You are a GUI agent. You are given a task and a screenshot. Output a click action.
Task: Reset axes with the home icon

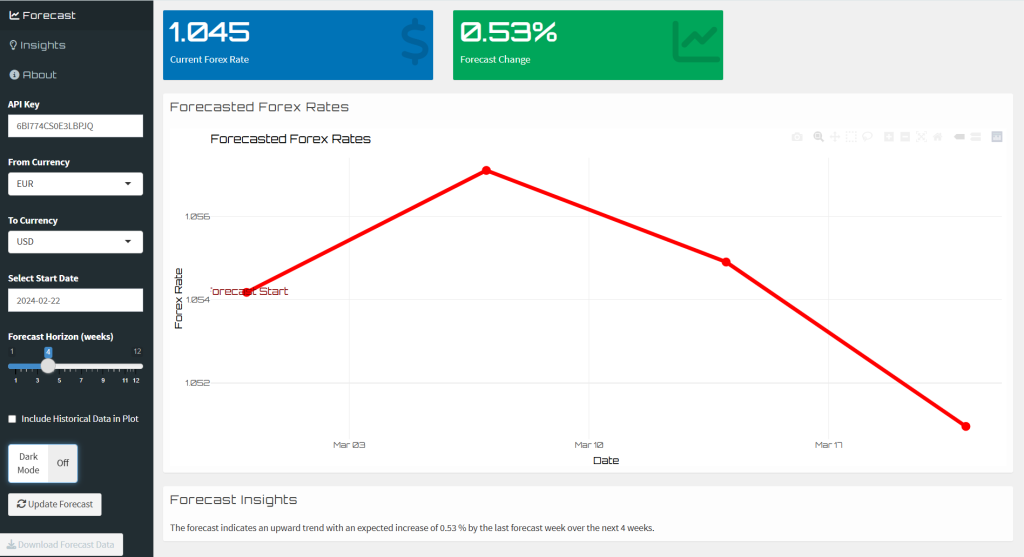tap(937, 137)
